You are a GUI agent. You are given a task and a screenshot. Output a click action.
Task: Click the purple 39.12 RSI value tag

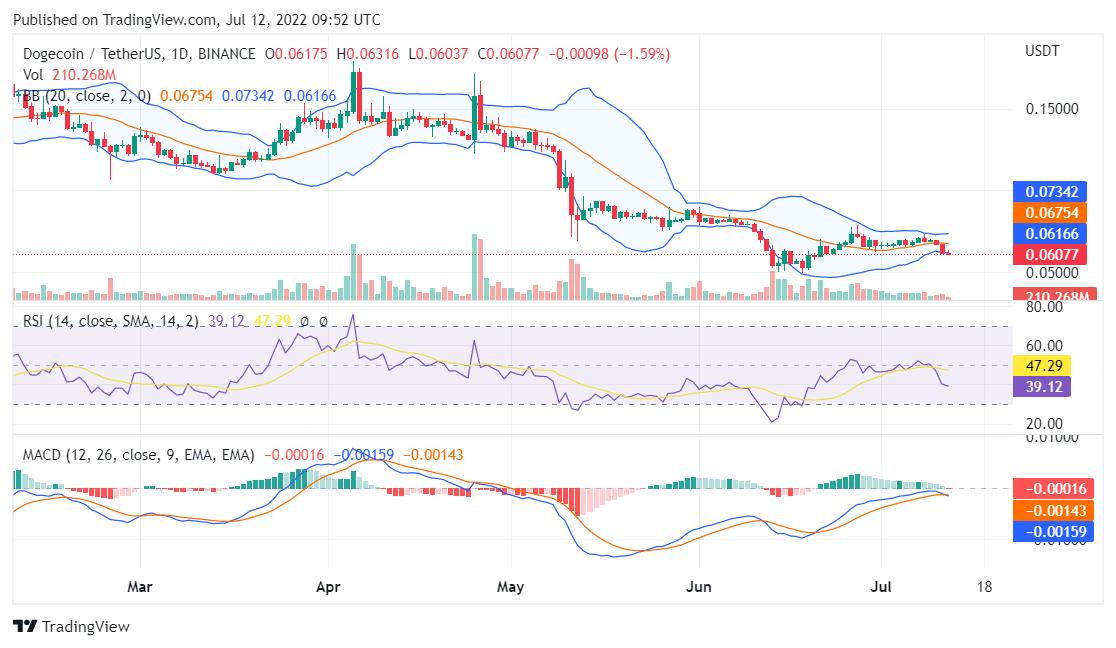pos(1043,386)
